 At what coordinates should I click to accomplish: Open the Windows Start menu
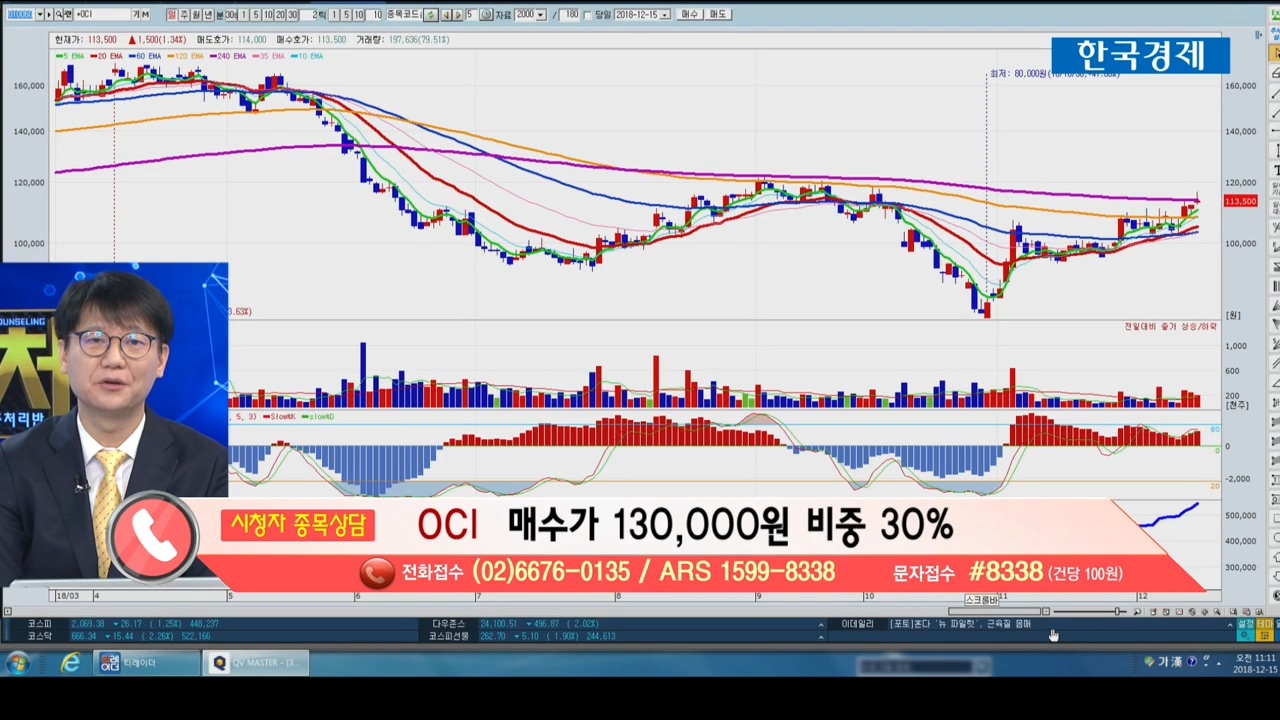17,663
